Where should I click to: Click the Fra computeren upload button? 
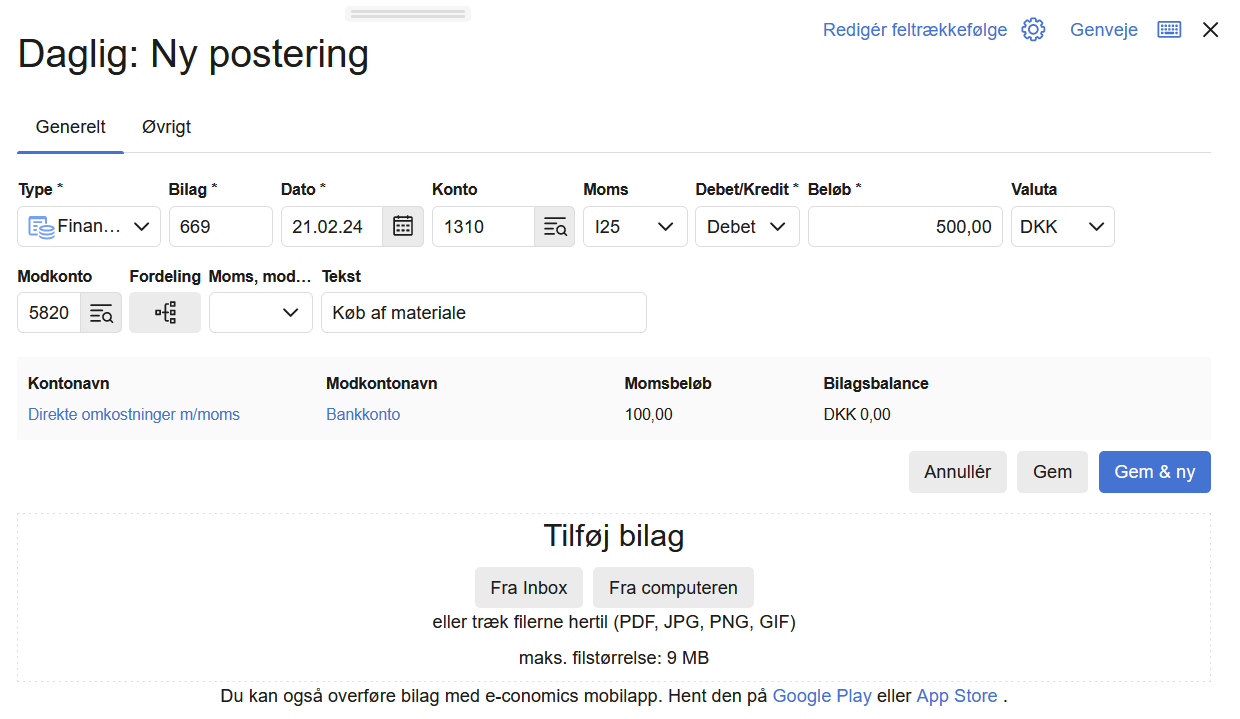tap(673, 588)
